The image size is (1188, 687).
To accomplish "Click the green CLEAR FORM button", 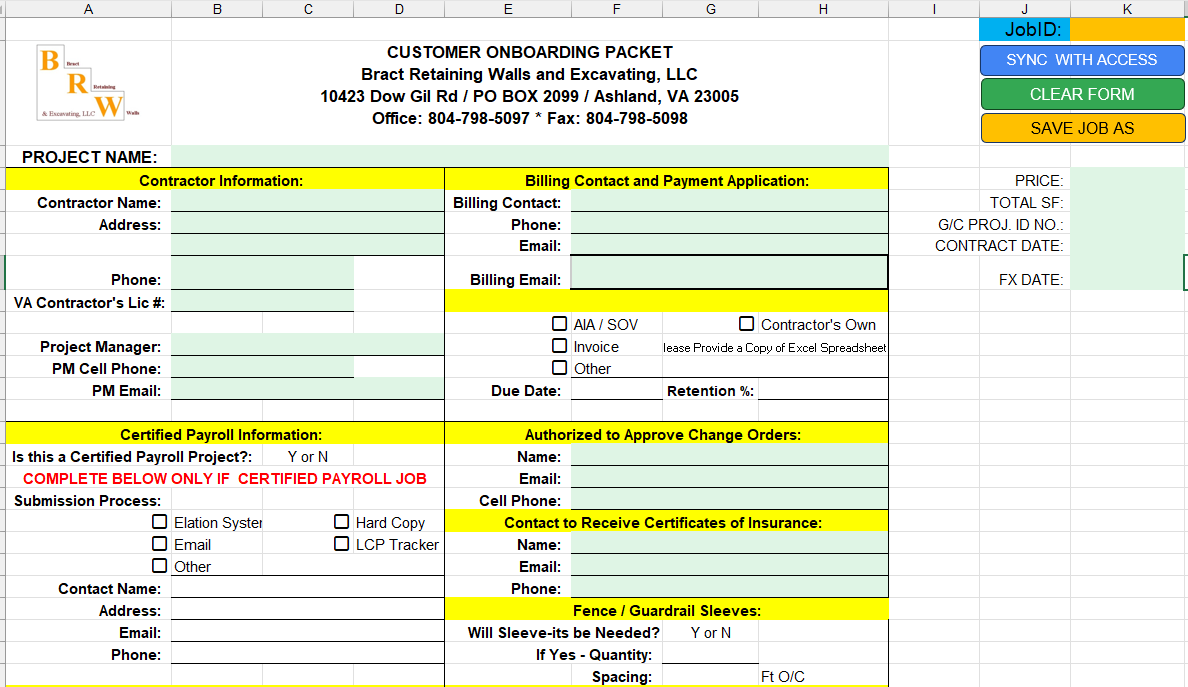I will pyautogui.click(x=1082, y=95).
